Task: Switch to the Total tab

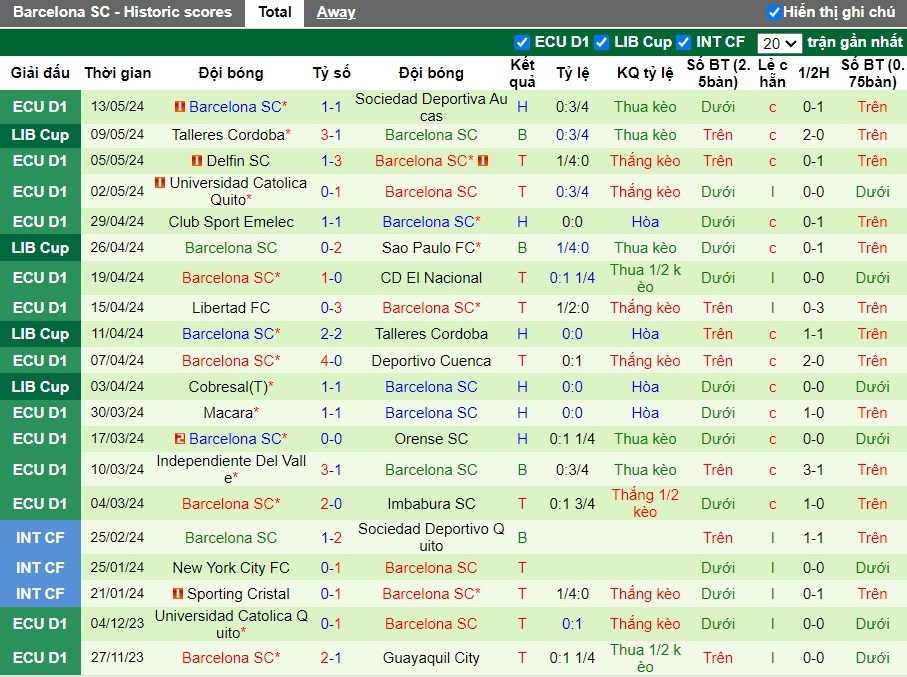Action: coord(274,12)
